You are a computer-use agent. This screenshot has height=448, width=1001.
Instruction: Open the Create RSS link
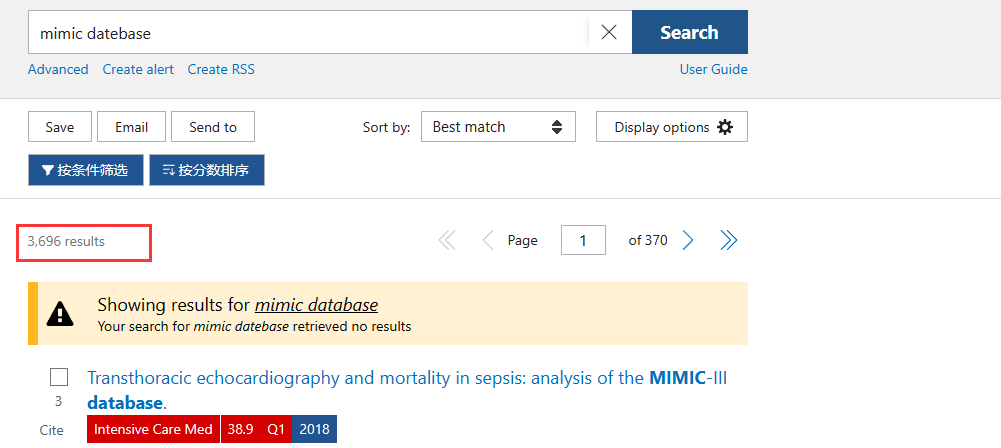[221, 69]
